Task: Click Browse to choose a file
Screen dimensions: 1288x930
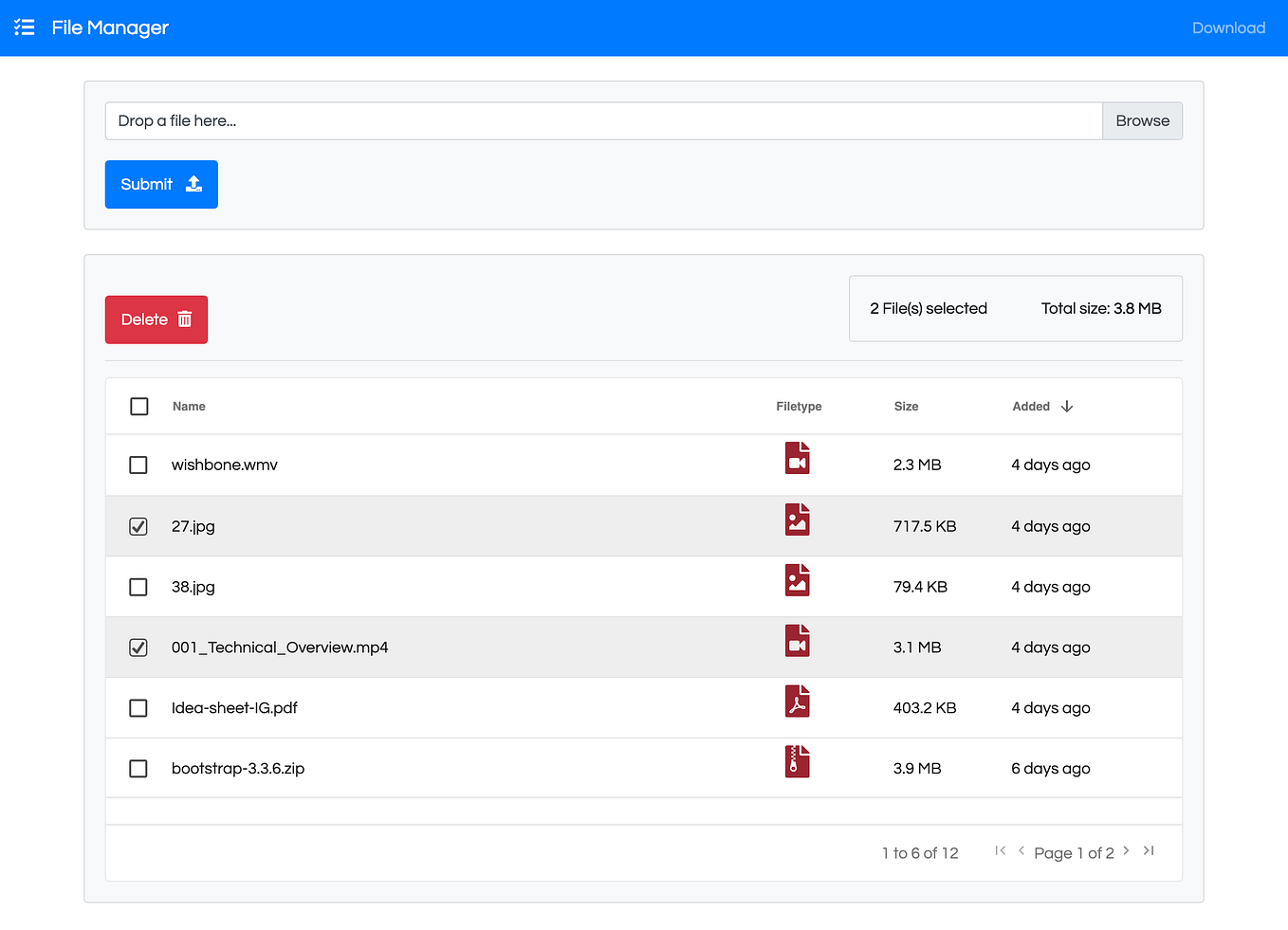Action: (1142, 120)
